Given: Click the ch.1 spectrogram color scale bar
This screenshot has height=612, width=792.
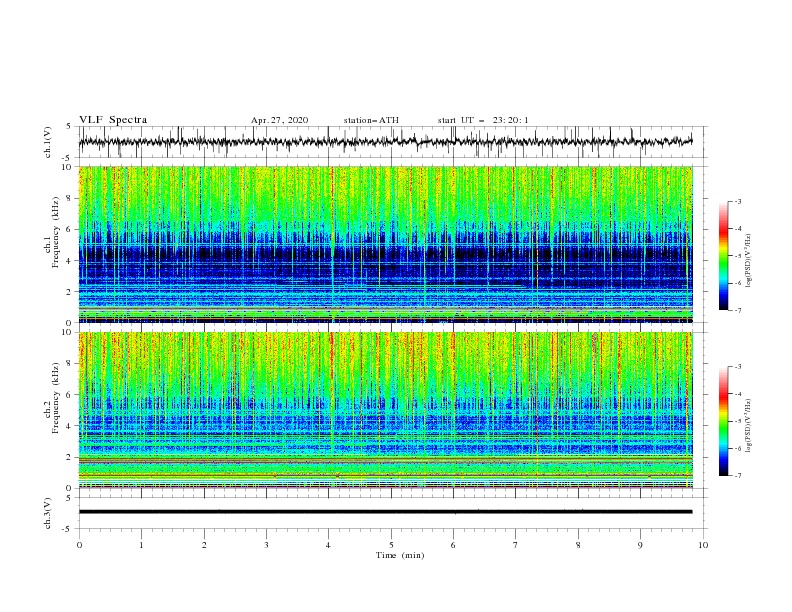Looking at the screenshot, I should pyautogui.click(x=723, y=256).
